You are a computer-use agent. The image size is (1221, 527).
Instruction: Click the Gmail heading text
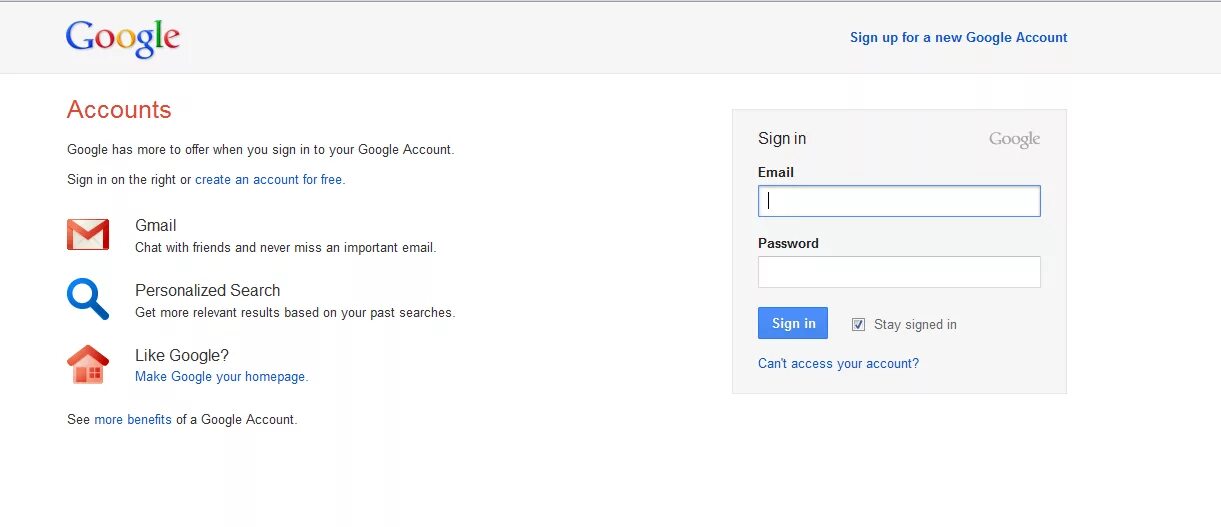[156, 226]
